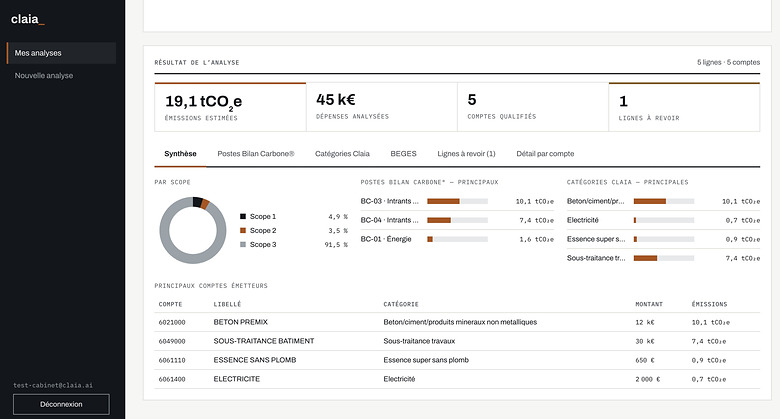The image size is (780, 419).
Task: Click the claia_ logo
Action: pos(27,19)
